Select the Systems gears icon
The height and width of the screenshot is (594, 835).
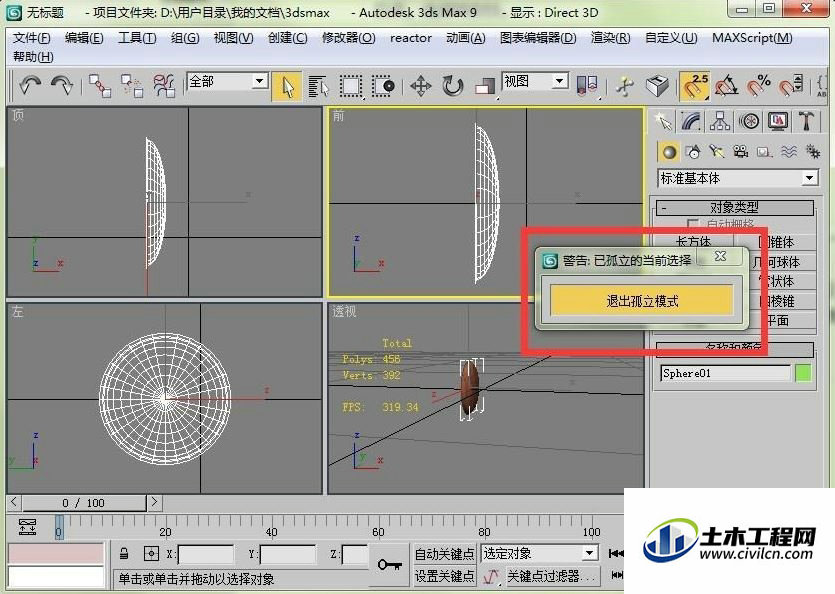coord(813,152)
